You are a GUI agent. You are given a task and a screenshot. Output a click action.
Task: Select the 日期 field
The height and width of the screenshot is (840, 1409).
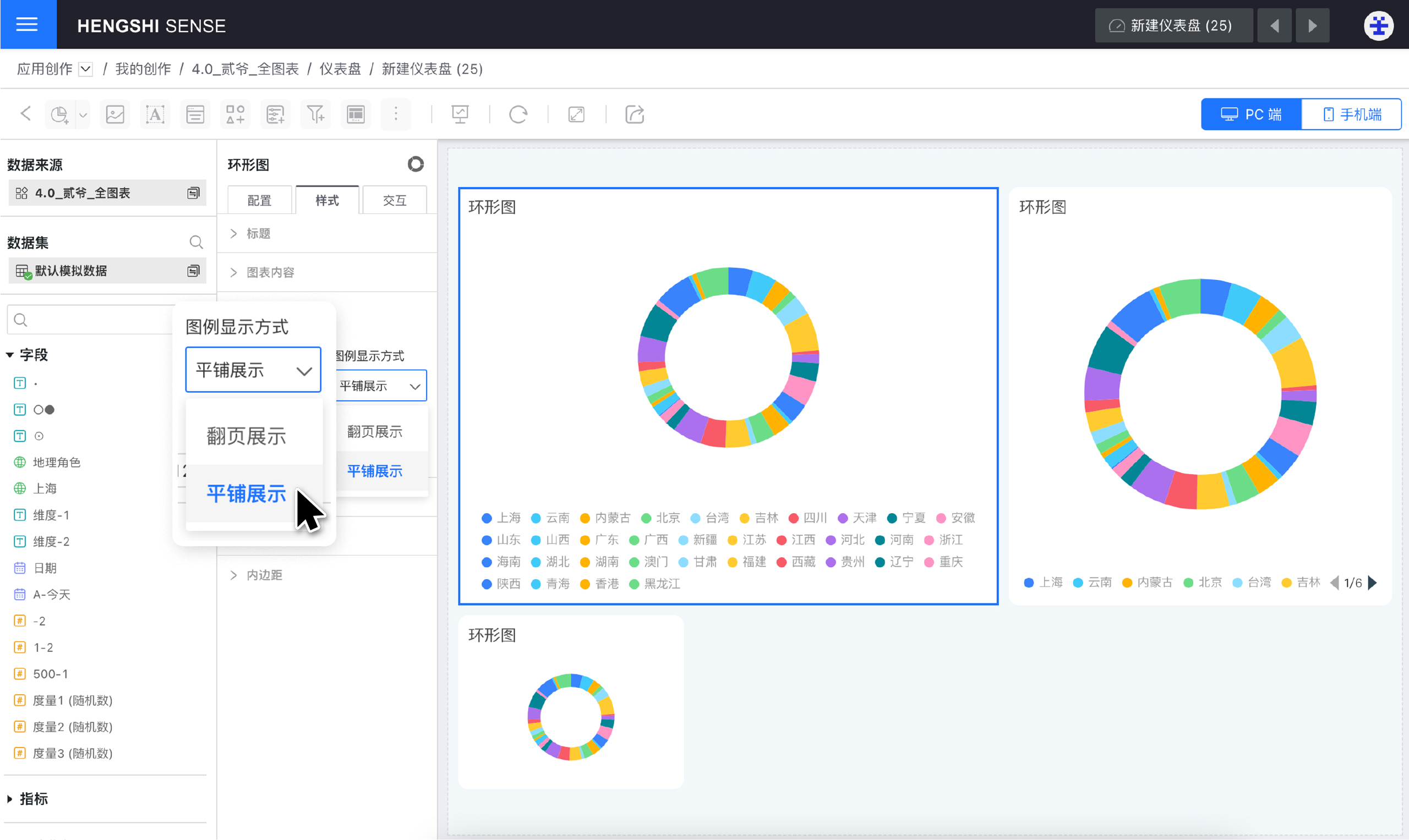(x=45, y=568)
